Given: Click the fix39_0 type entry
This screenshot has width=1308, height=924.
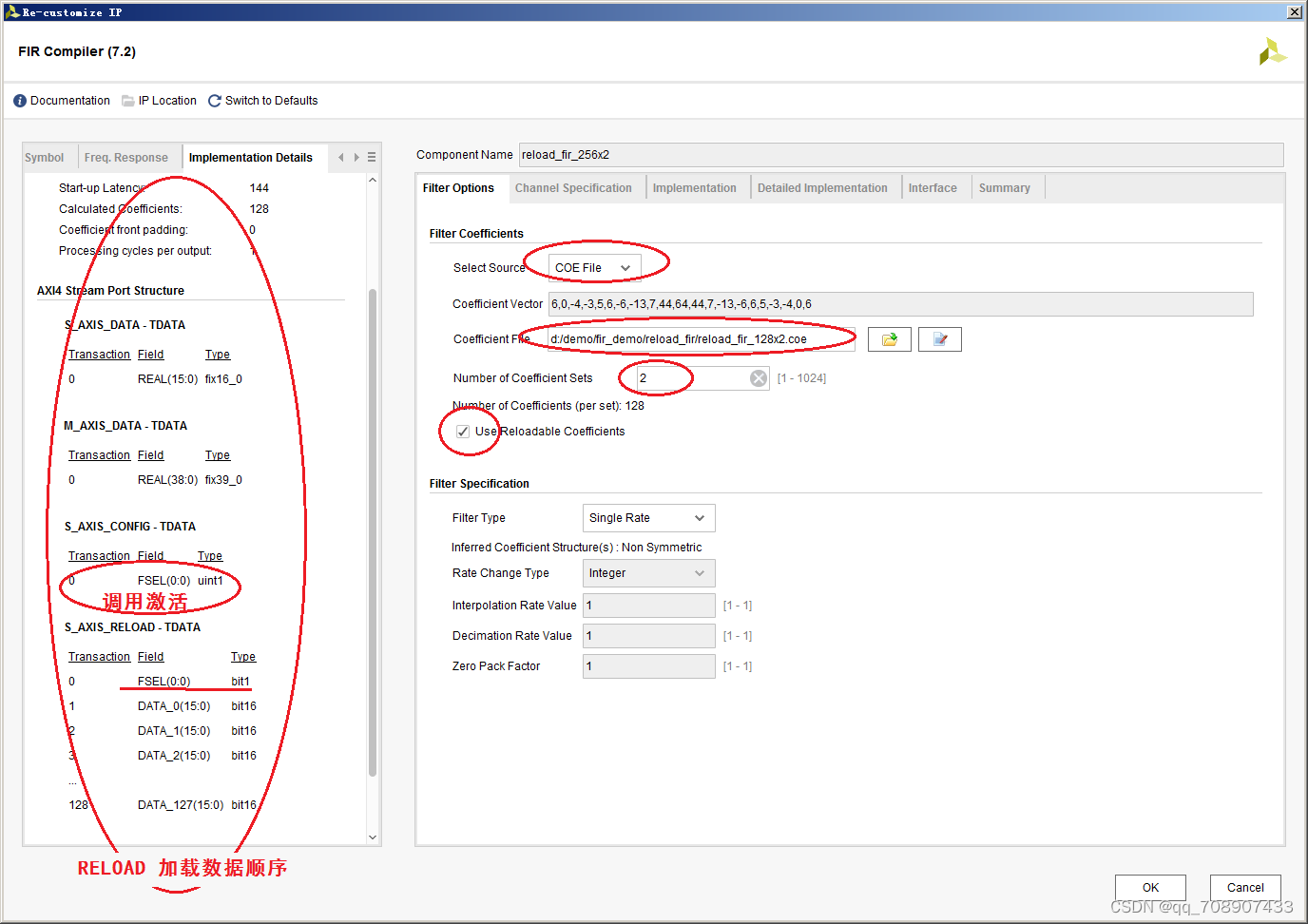Looking at the screenshot, I should coord(223,480).
